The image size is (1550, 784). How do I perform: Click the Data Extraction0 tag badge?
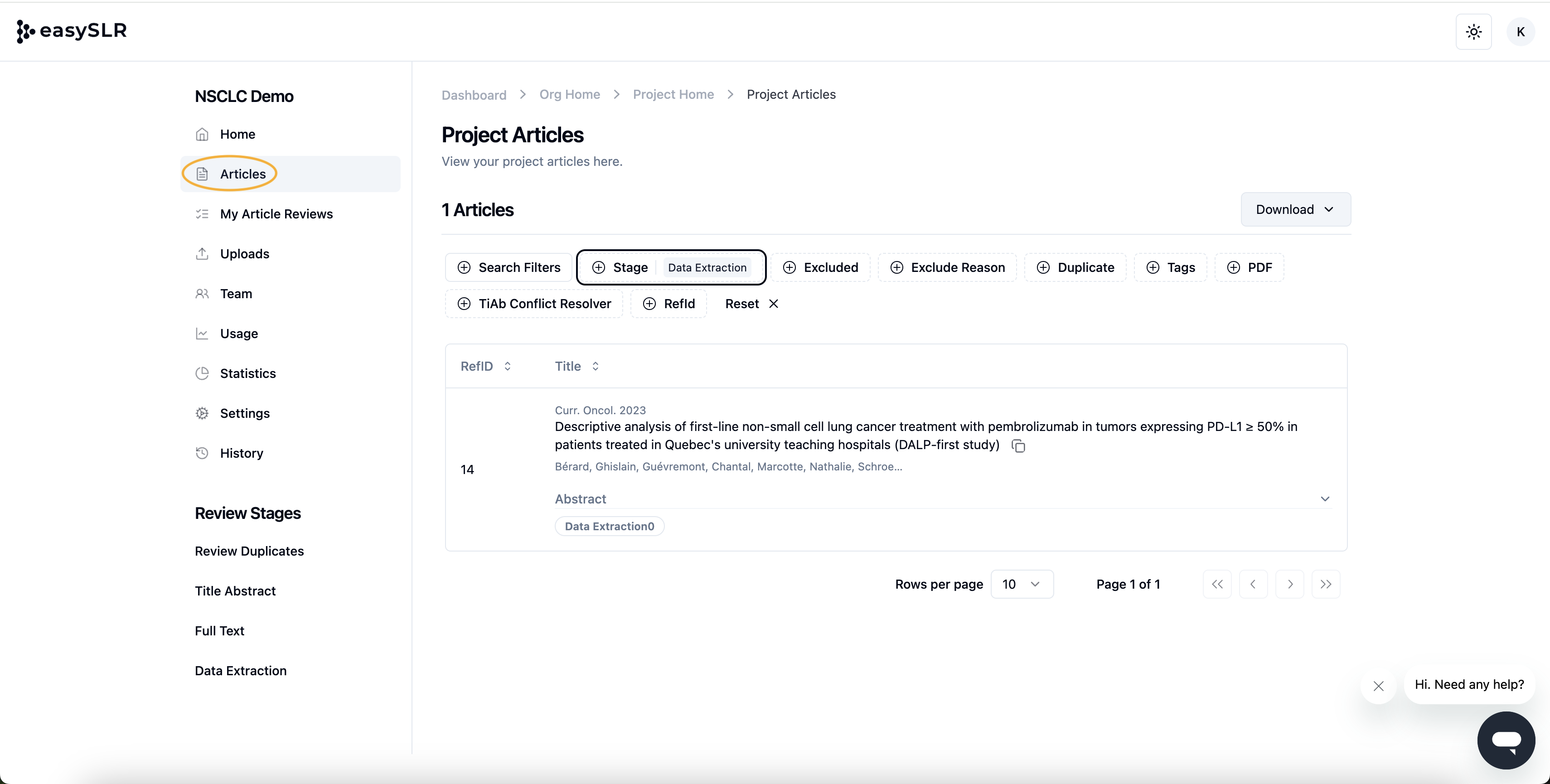(x=609, y=526)
